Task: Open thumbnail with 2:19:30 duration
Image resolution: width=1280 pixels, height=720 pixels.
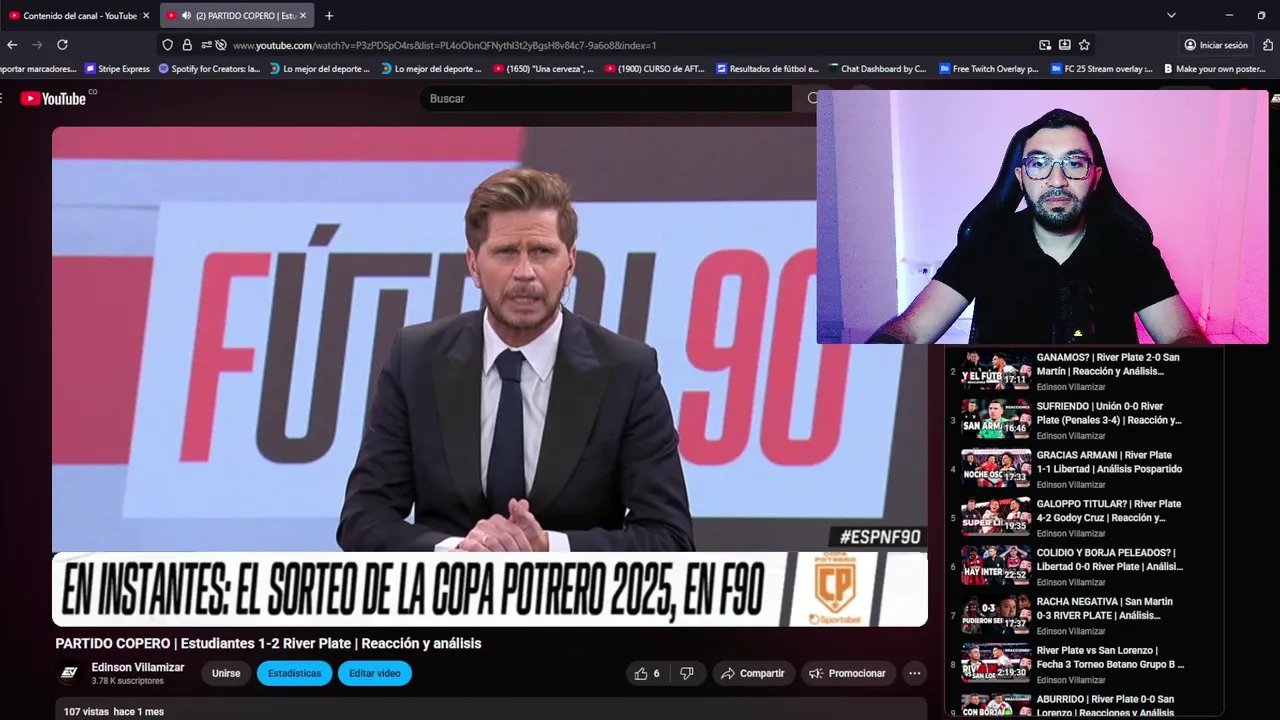Action: [x=996, y=663]
